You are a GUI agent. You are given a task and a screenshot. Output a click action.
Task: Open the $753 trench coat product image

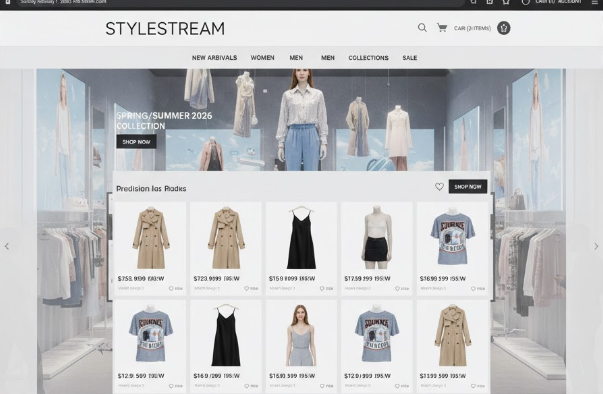151,238
